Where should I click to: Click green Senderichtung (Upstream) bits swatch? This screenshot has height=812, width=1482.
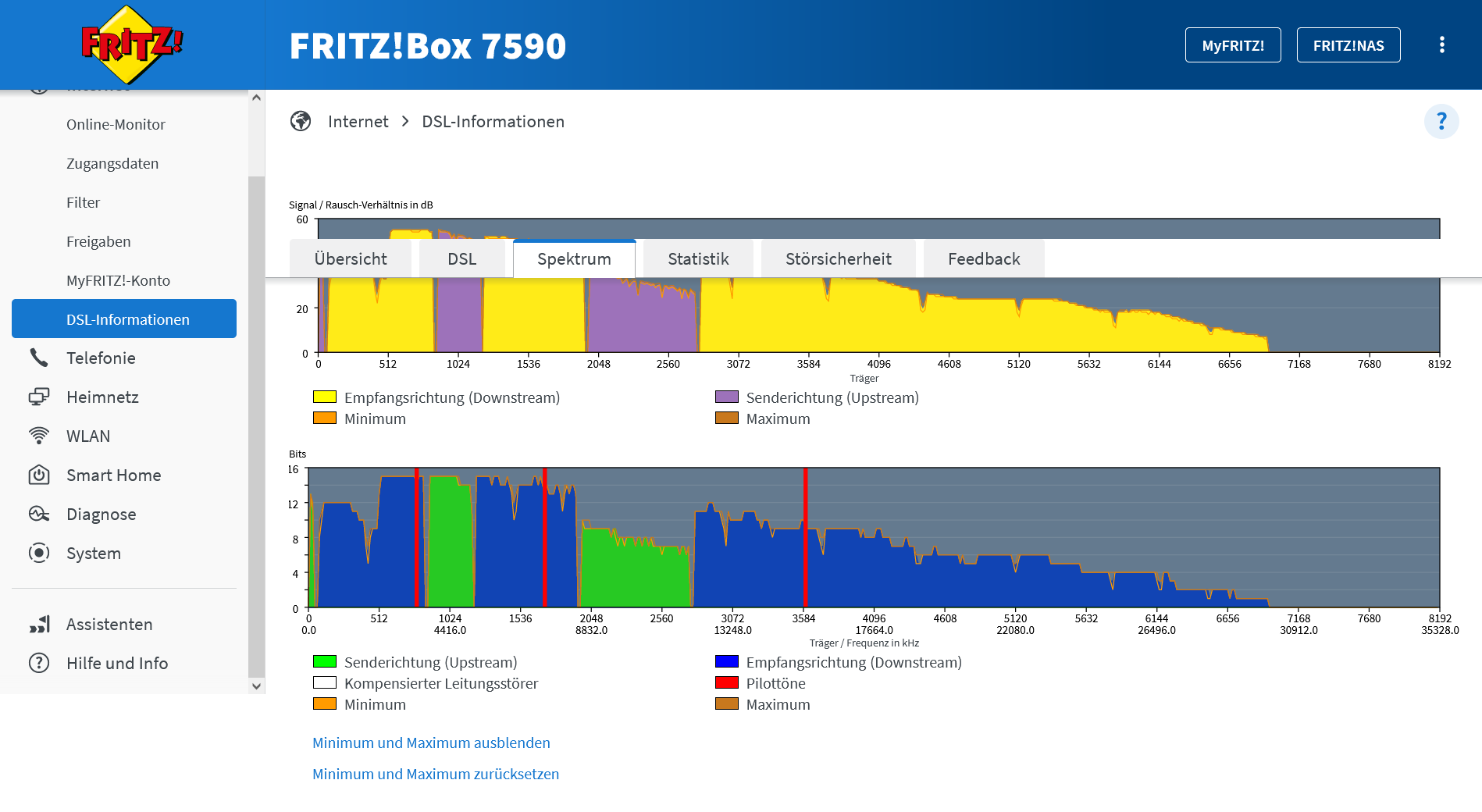(325, 661)
